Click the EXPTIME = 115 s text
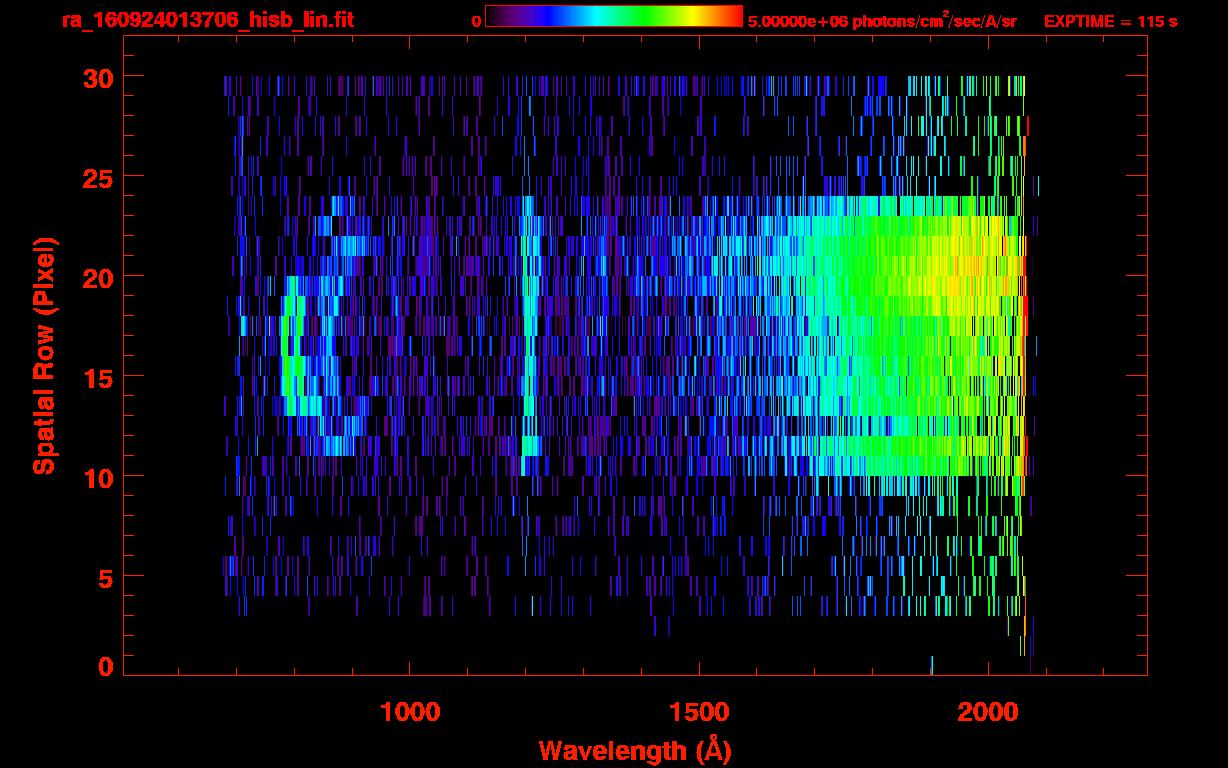This screenshot has height=768, width=1228. (1110, 21)
